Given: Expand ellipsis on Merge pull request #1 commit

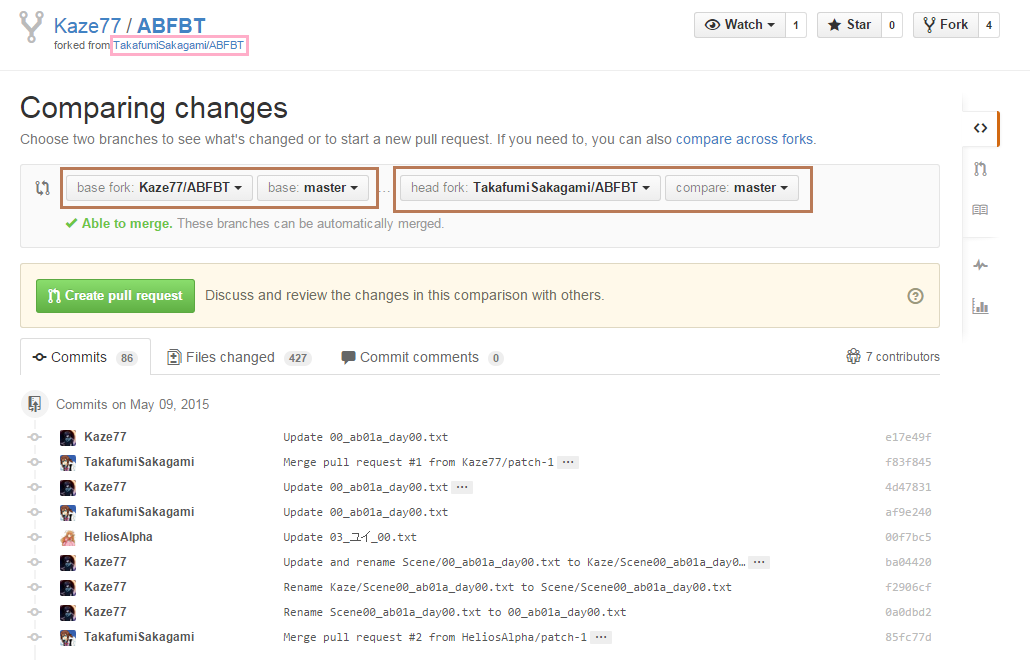Looking at the screenshot, I should coord(568,462).
